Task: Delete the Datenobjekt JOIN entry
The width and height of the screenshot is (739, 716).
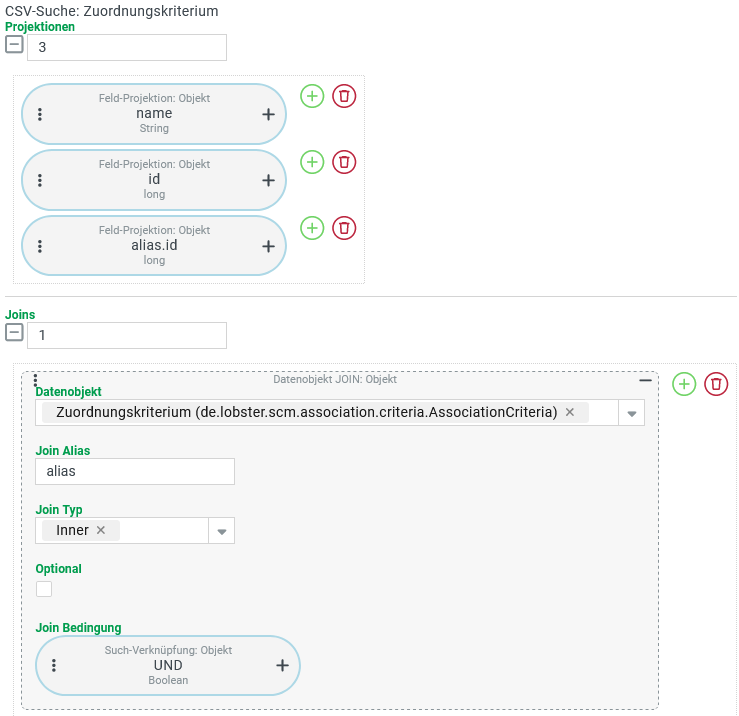Action: 716,384
